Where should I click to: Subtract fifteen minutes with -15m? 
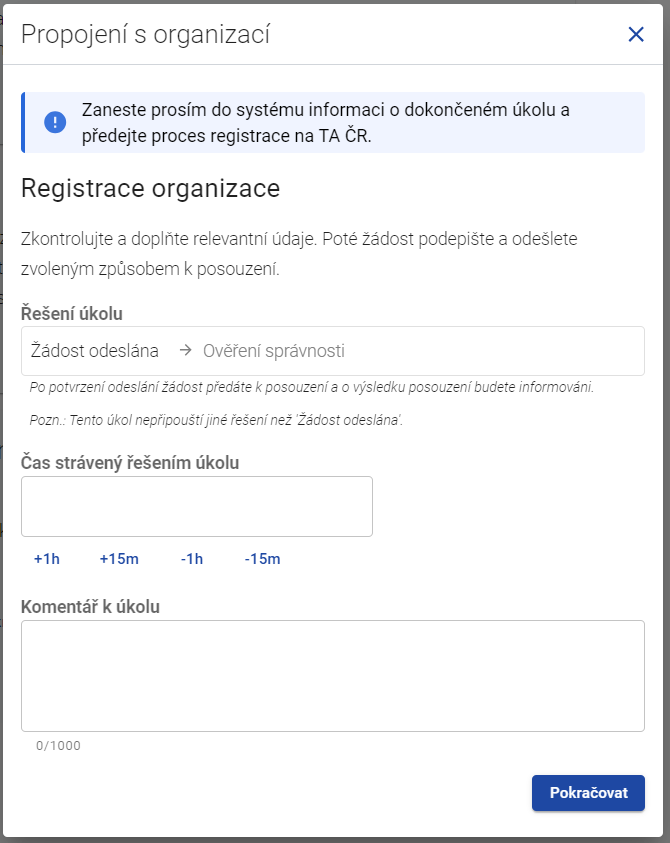(x=262, y=559)
